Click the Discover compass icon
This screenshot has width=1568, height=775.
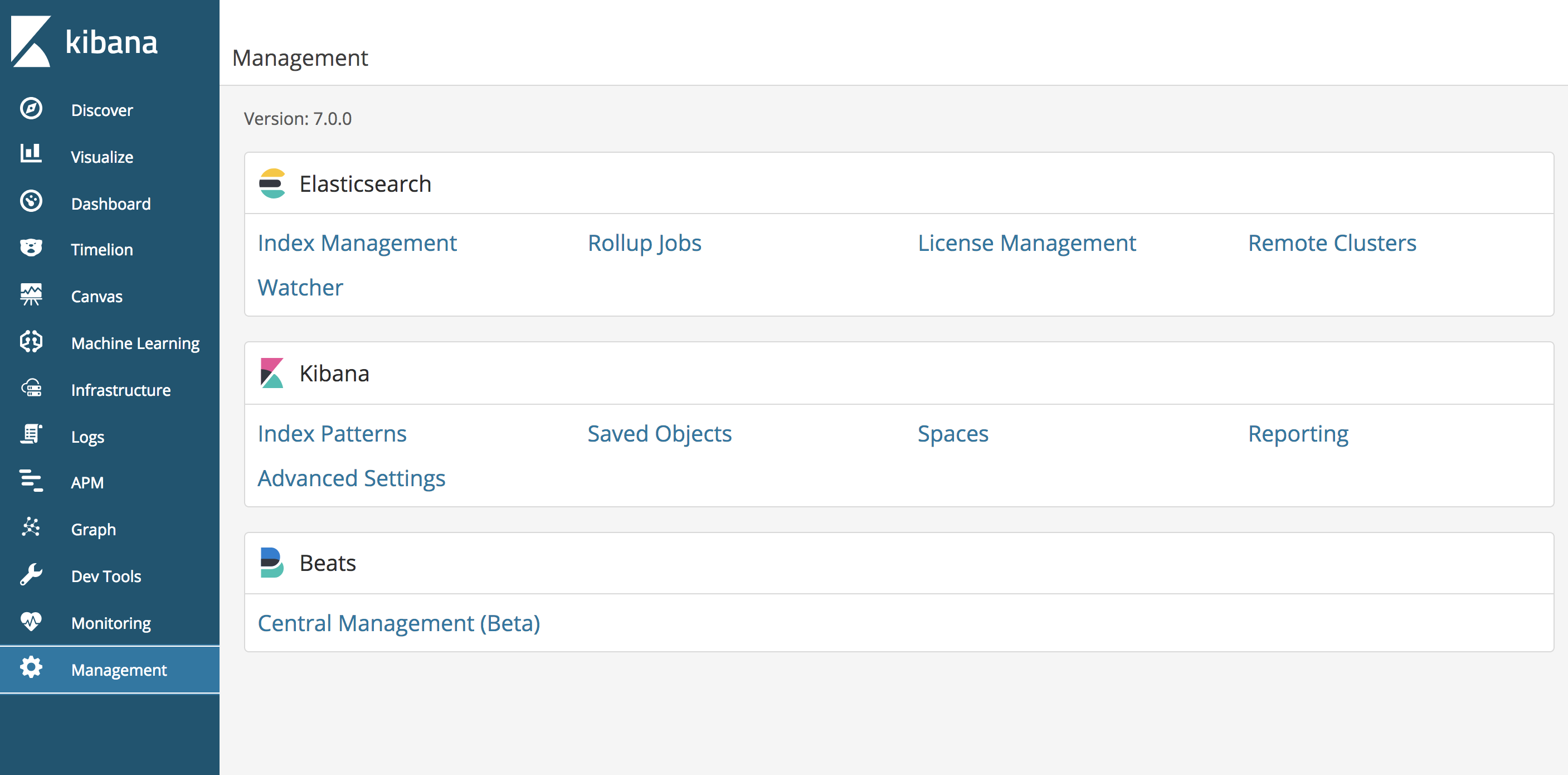coord(31,109)
